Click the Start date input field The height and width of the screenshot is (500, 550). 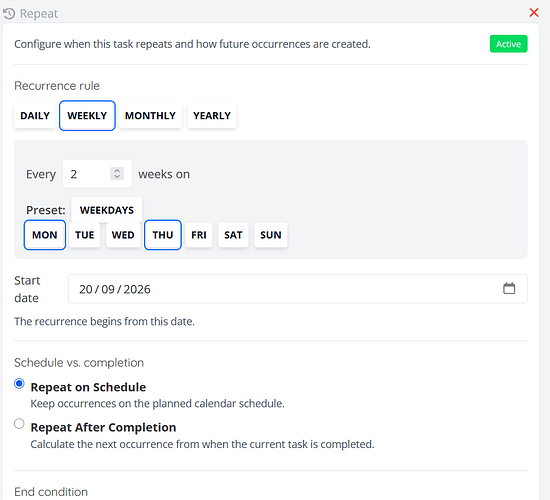click(297, 289)
